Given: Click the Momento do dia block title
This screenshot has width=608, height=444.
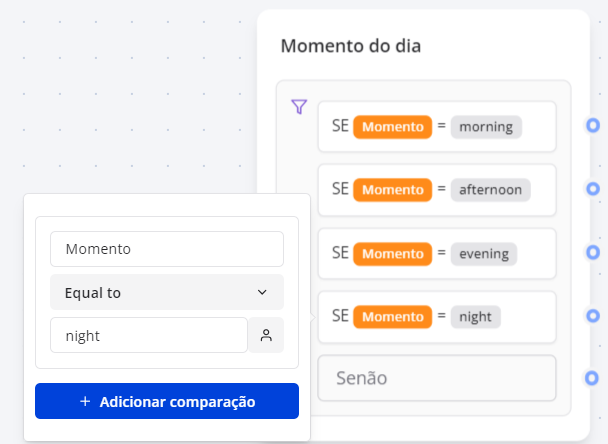Looking at the screenshot, I should [x=350, y=46].
